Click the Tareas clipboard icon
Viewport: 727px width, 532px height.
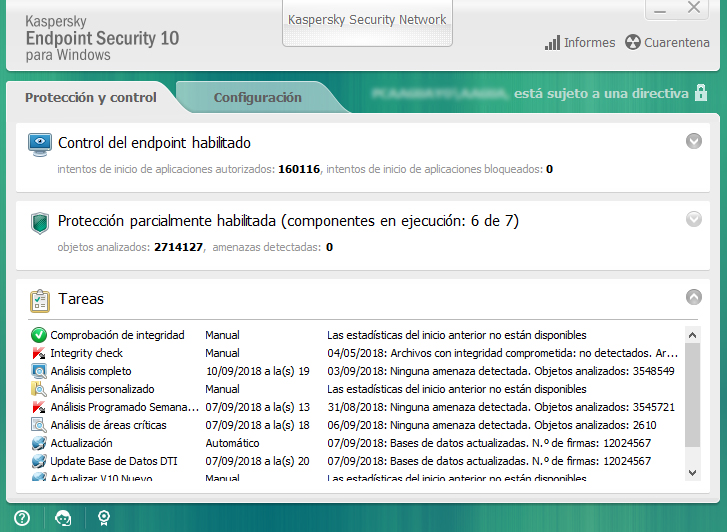(40, 301)
